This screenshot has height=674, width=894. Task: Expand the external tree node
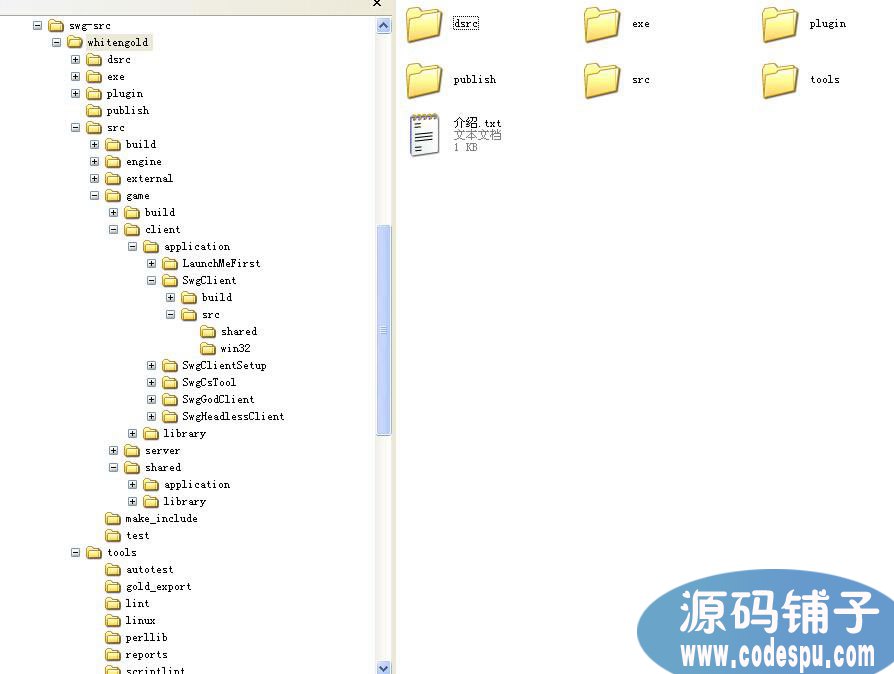coord(95,178)
